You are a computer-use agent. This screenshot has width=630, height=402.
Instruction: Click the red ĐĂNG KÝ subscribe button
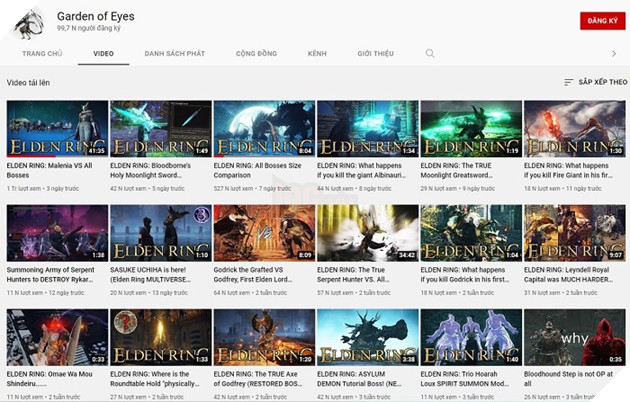tap(603, 21)
